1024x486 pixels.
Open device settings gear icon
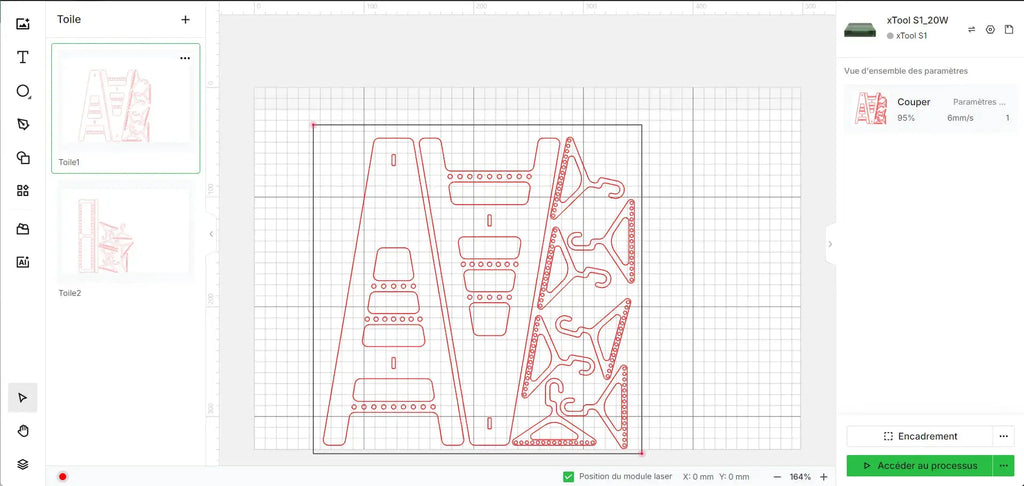(x=990, y=29)
